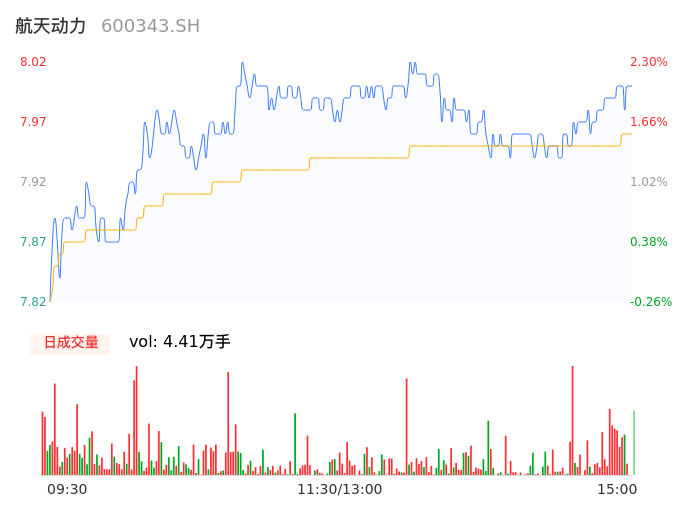Click the 11:30/13:00 time axis marker
Viewport: 686px width, 524px height.
coord(339,489)
